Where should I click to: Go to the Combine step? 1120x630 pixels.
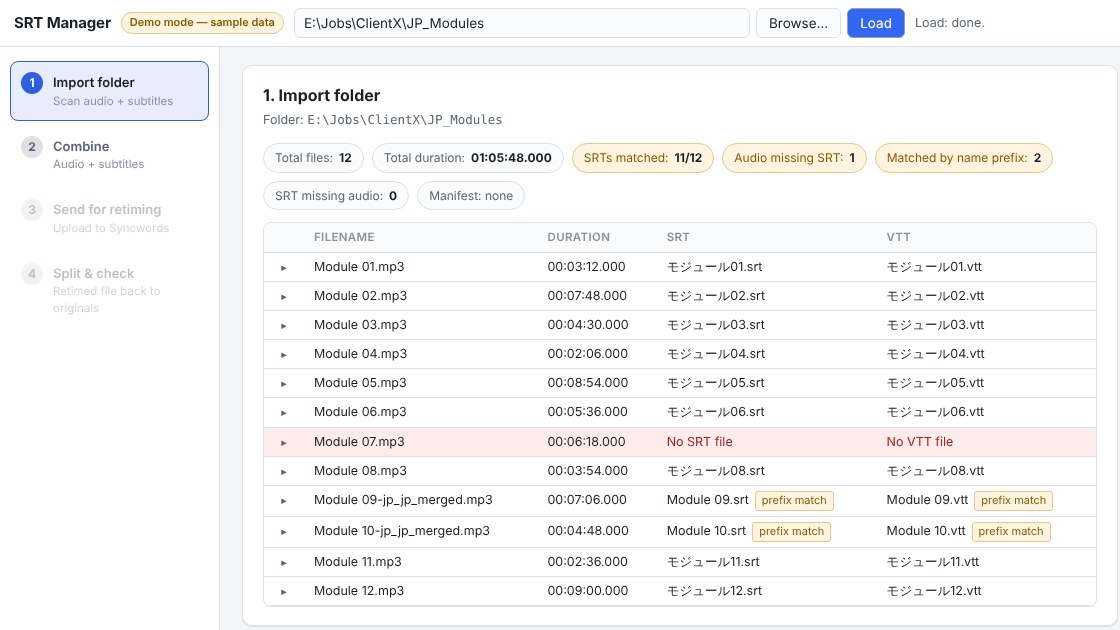point(109,154)
